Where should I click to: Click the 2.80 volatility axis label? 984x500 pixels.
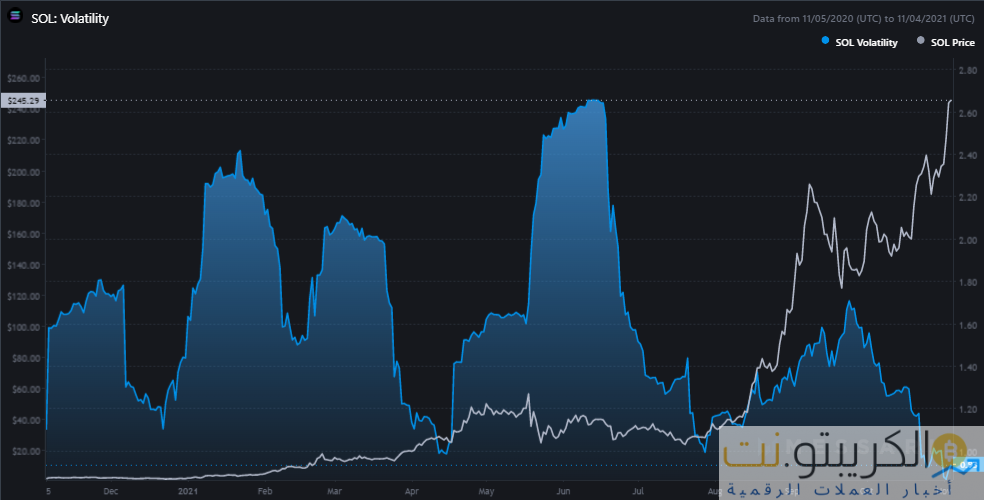966,71
